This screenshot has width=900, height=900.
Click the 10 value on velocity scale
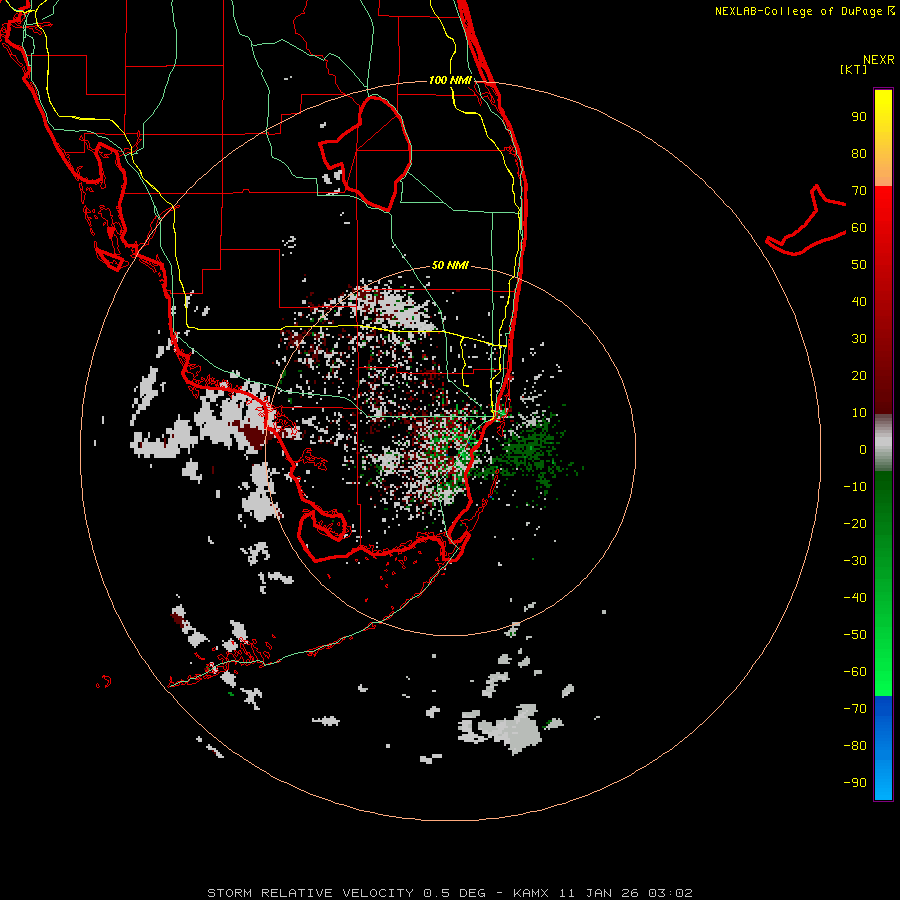pyautogui.click(x=859, y=413)
